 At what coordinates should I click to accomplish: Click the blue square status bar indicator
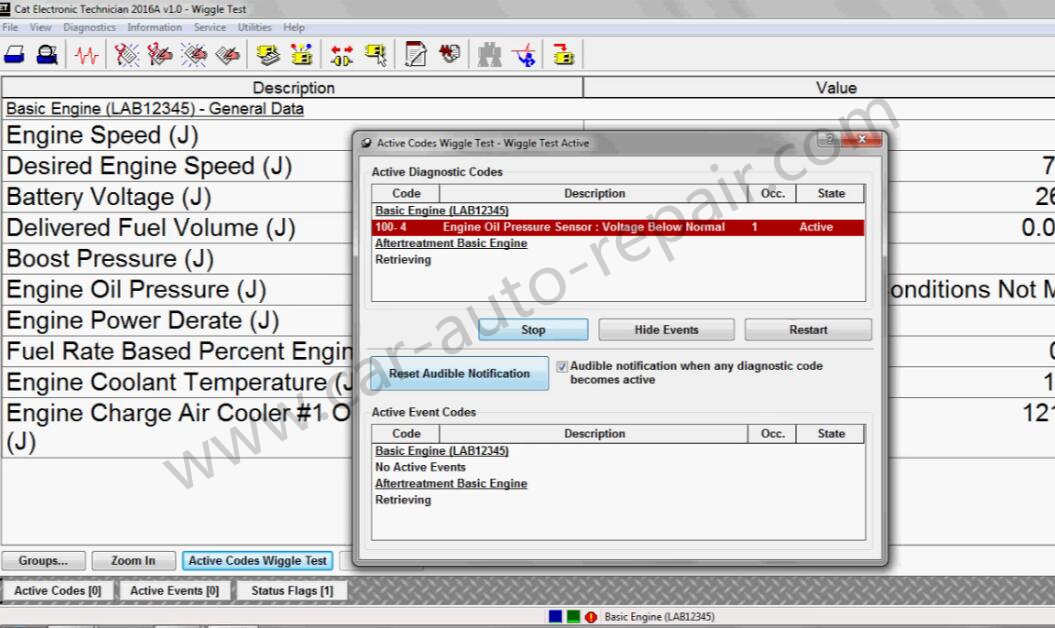pos(555,617)
